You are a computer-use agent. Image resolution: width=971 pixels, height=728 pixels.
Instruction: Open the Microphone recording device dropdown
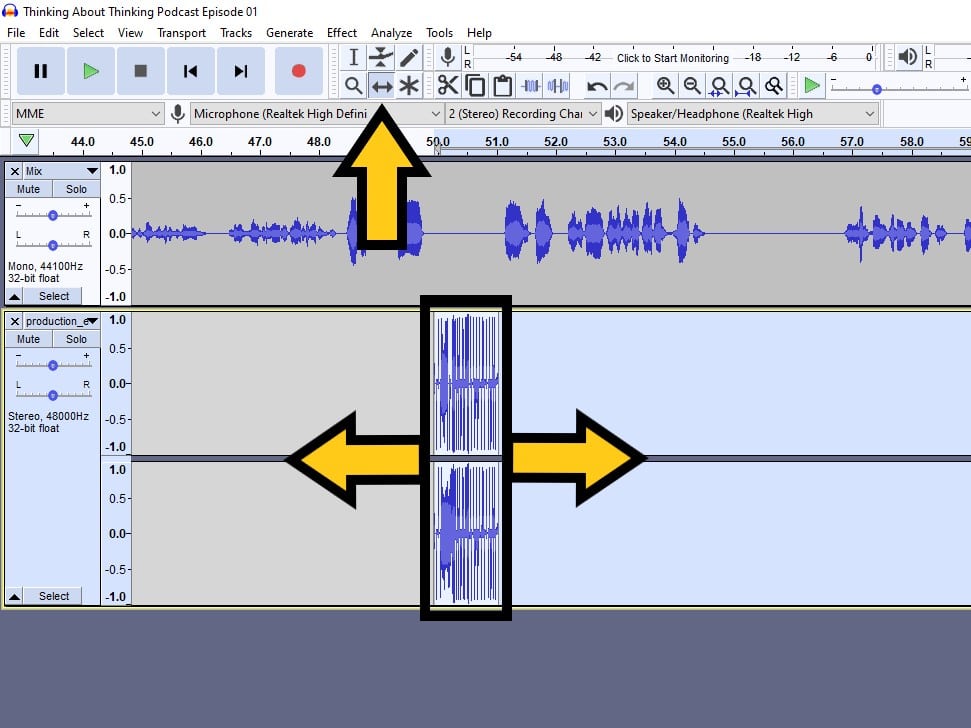pos(316,114)
